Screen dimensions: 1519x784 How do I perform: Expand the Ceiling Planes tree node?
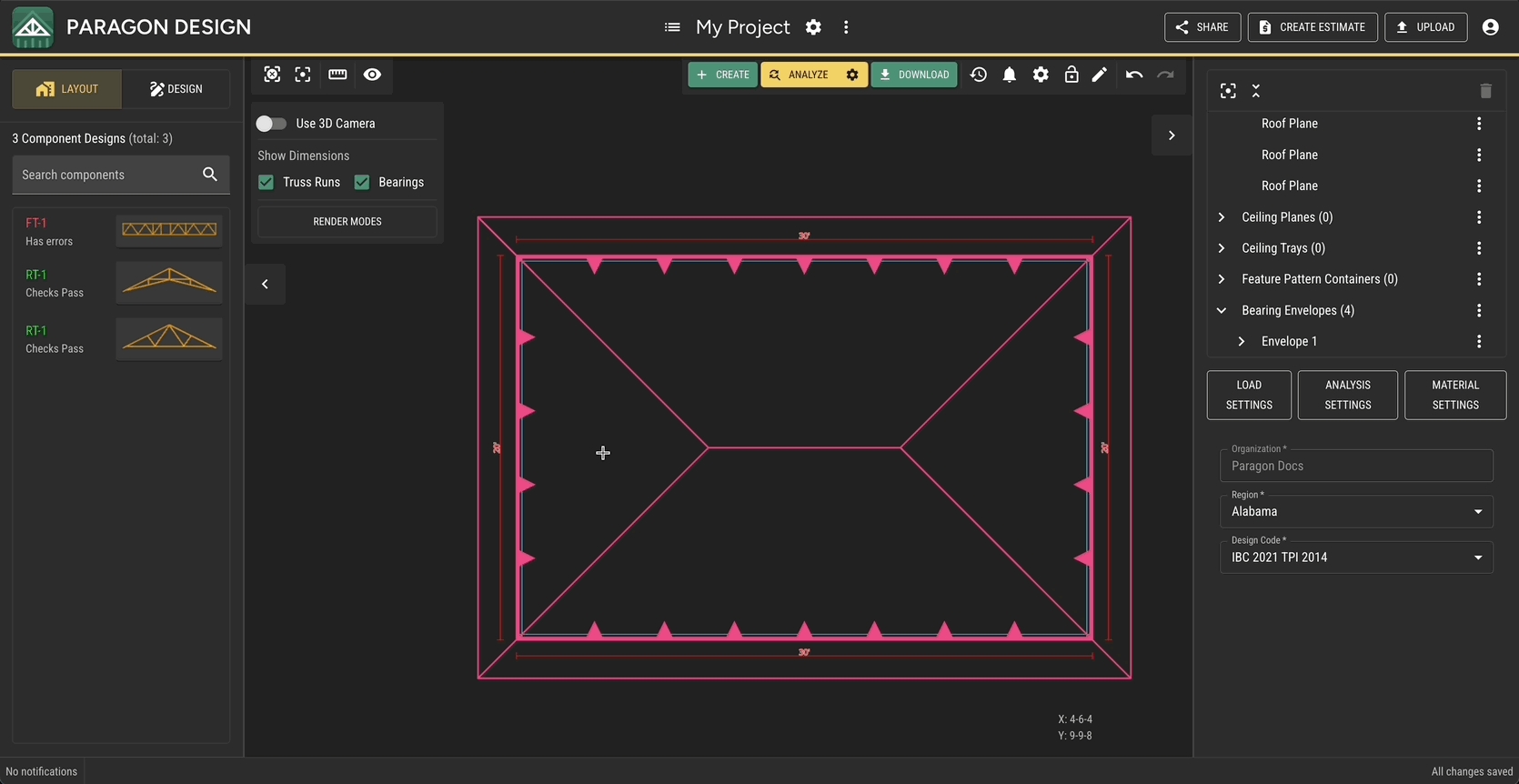coord(1222,217)
